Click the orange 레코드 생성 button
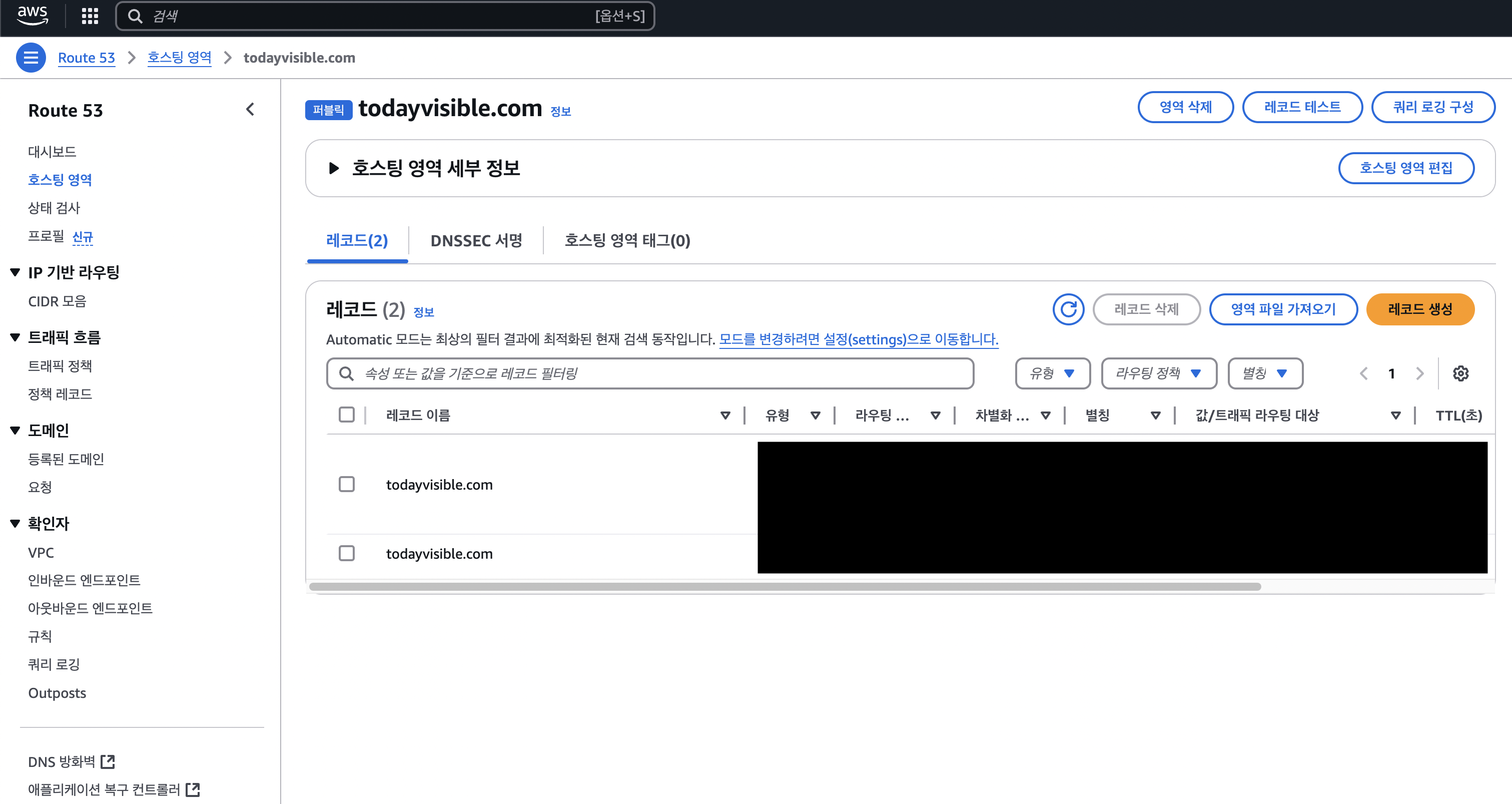 [x=1420, y=309]
